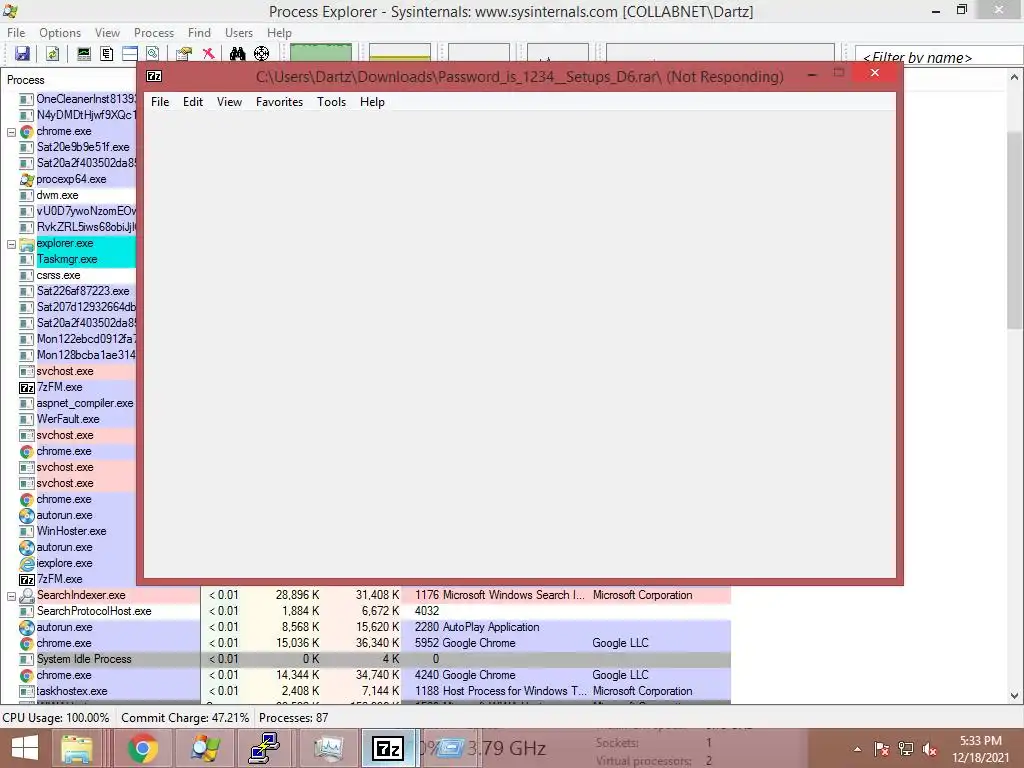This screenshot has height=768, width=1024.
Task: Click the procexp64.exe process icon
Action: (x=26, y=180)
